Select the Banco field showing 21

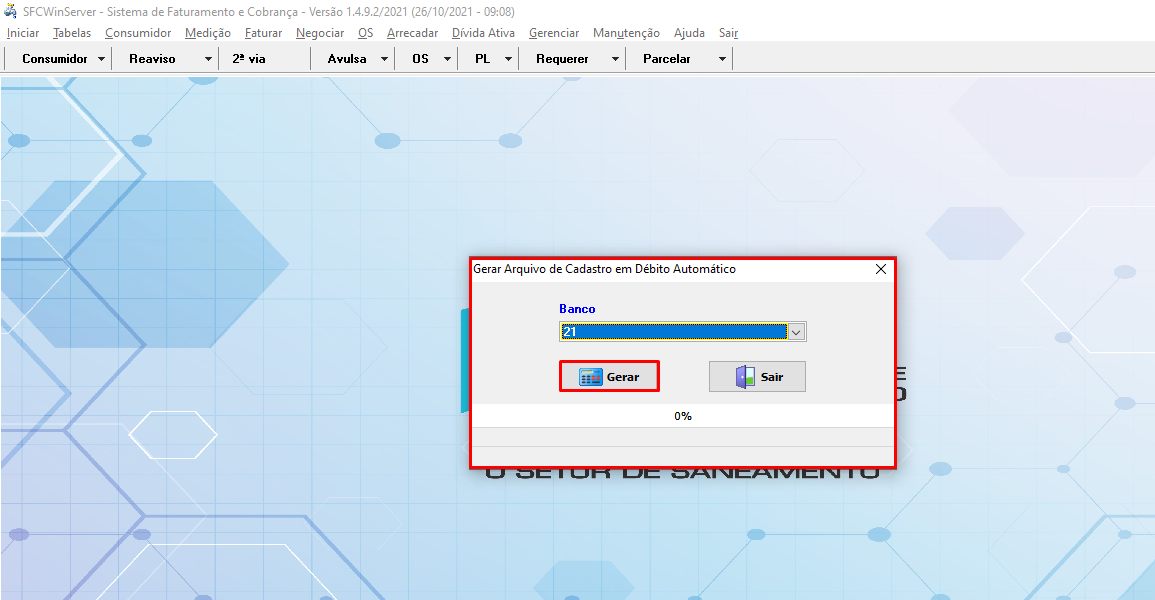point(673,332)
